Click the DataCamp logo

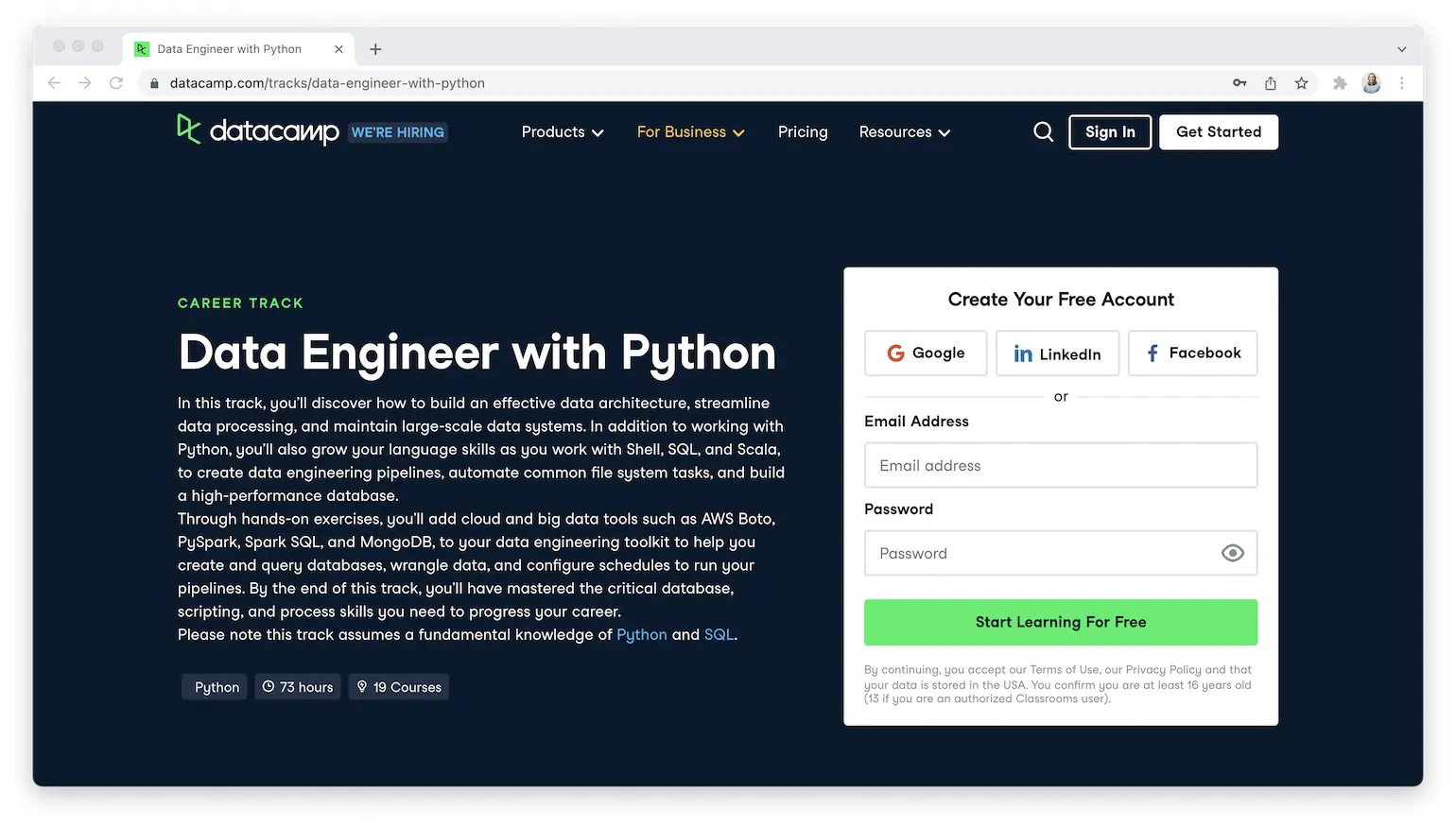256,130
